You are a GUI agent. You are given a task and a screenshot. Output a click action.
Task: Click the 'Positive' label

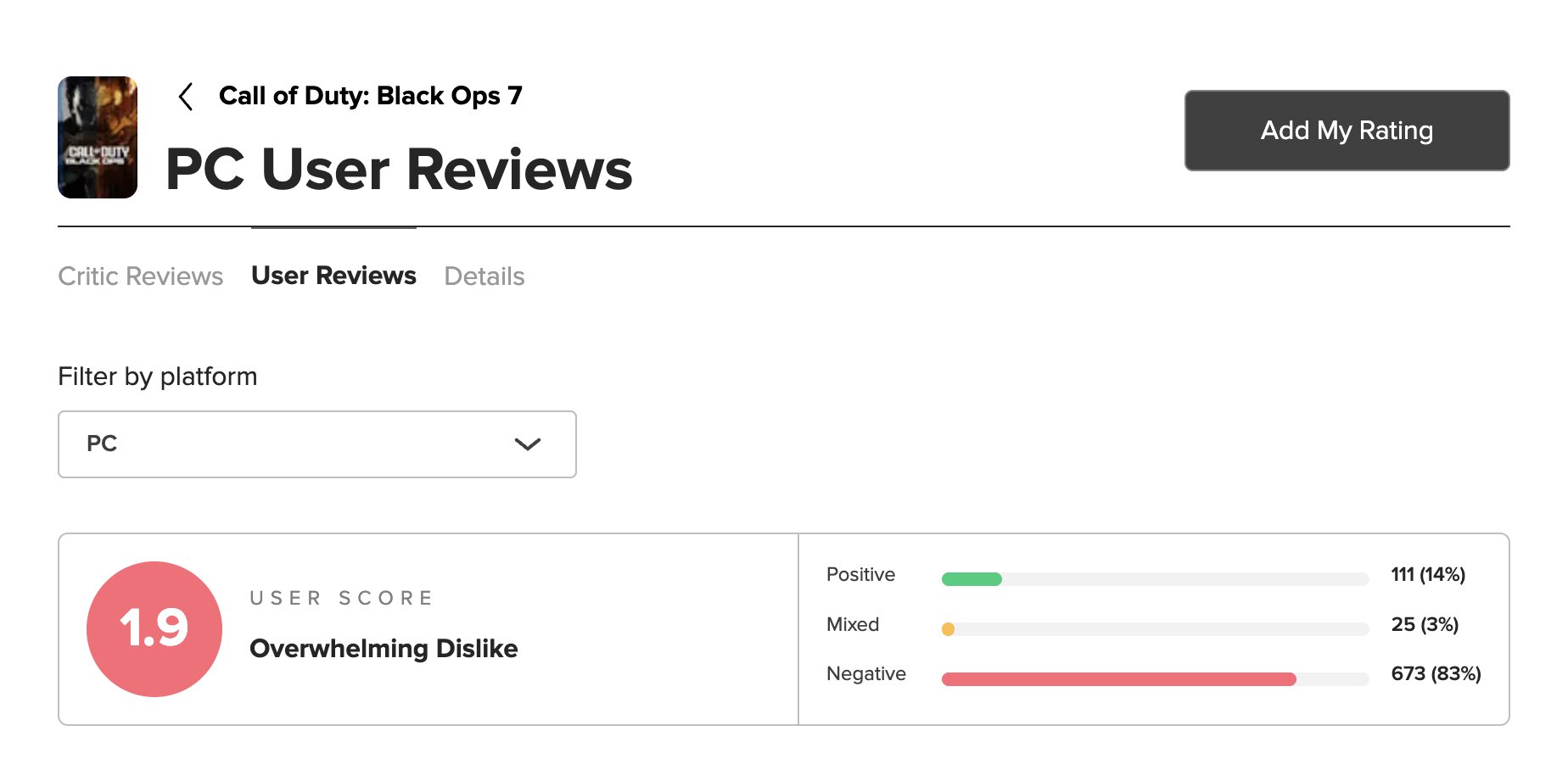[860, 575]
